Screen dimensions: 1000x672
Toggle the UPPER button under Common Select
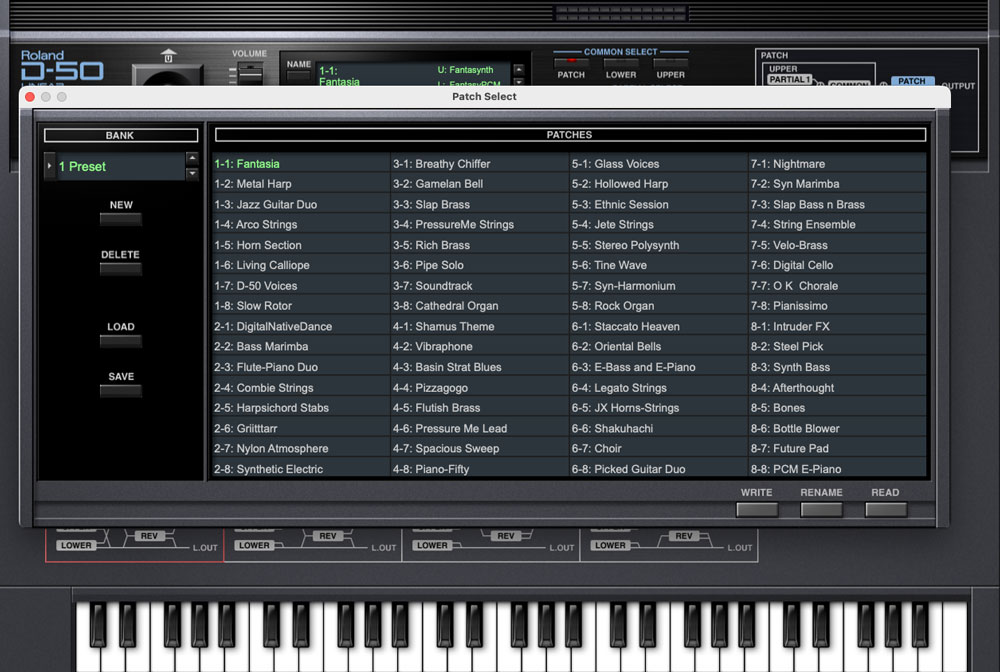[x=670, y=63]
